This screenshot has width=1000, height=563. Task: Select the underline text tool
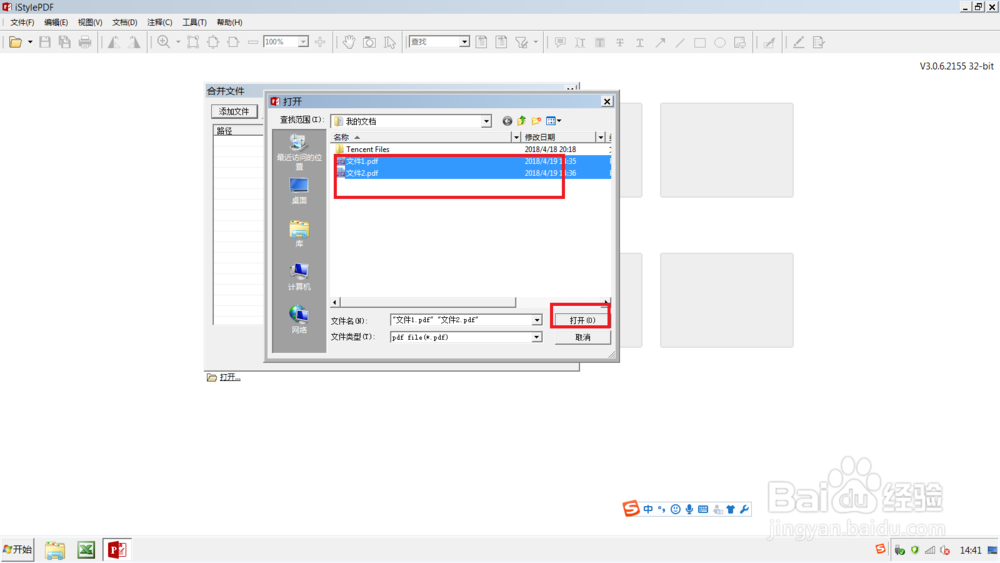click(640, 43)
